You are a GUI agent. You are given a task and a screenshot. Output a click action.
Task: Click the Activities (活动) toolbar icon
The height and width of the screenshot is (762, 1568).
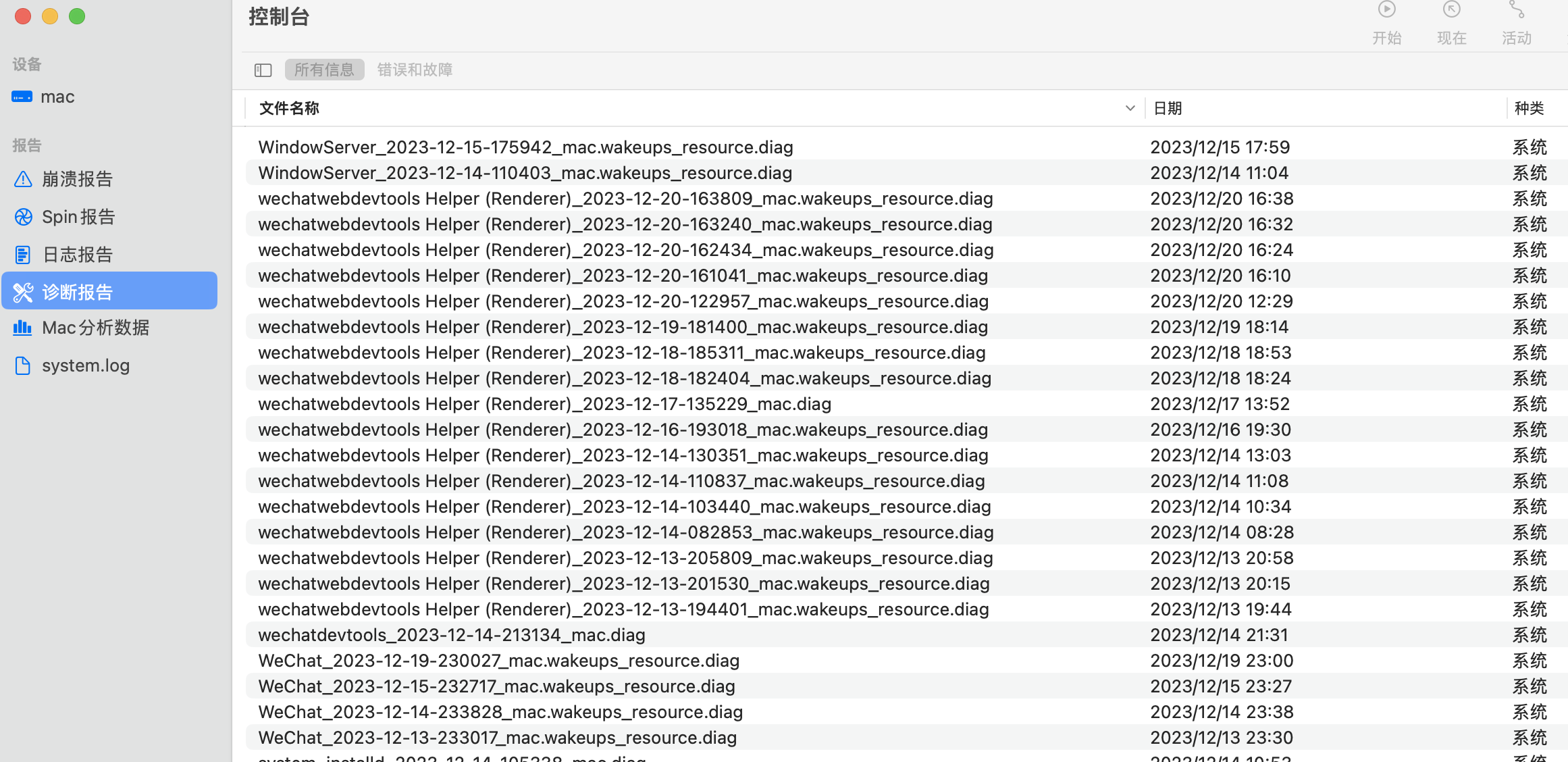tap(1516, 10)
